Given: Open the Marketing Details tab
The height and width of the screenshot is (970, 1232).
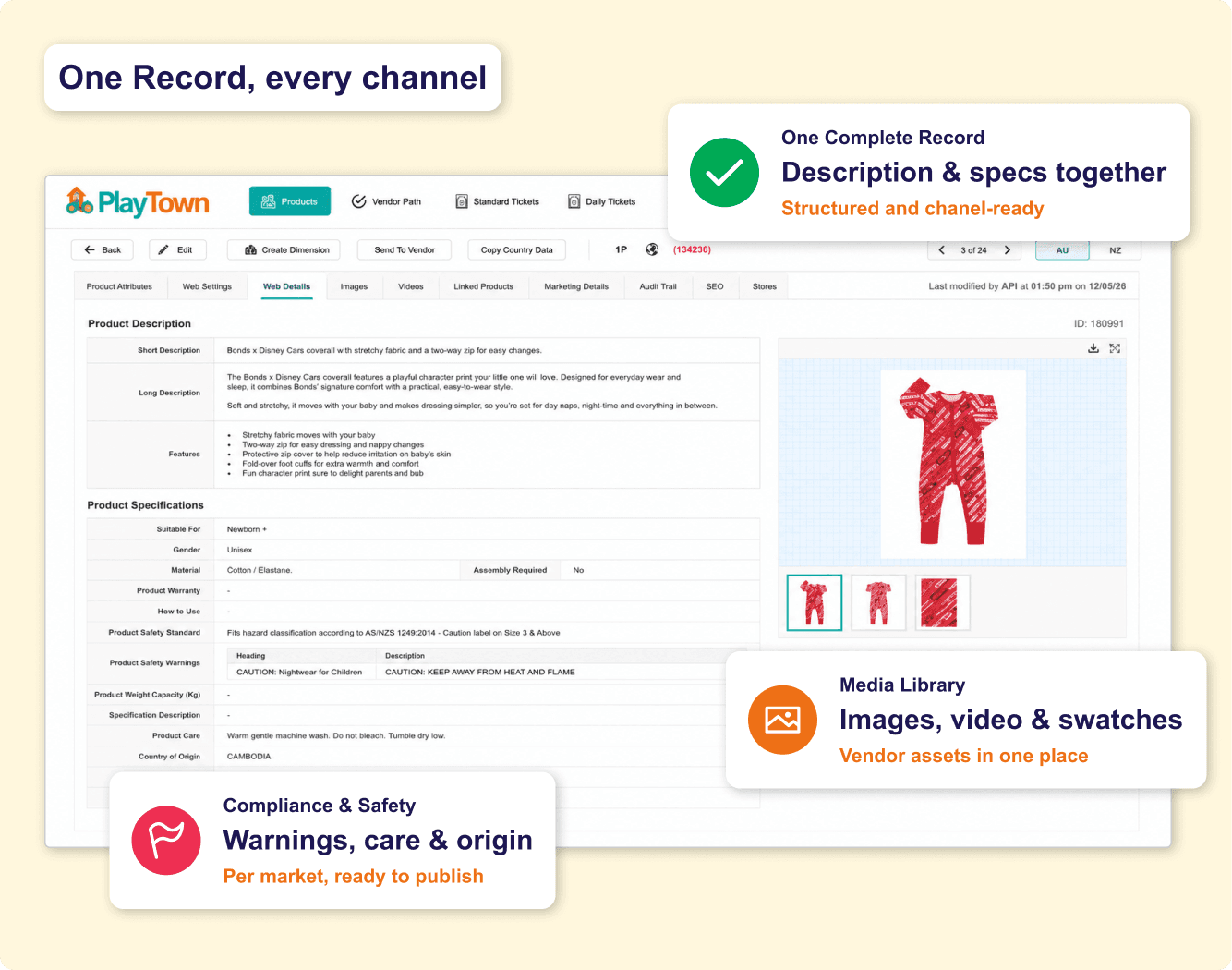Looking at the screenshot, I should 576,286.
